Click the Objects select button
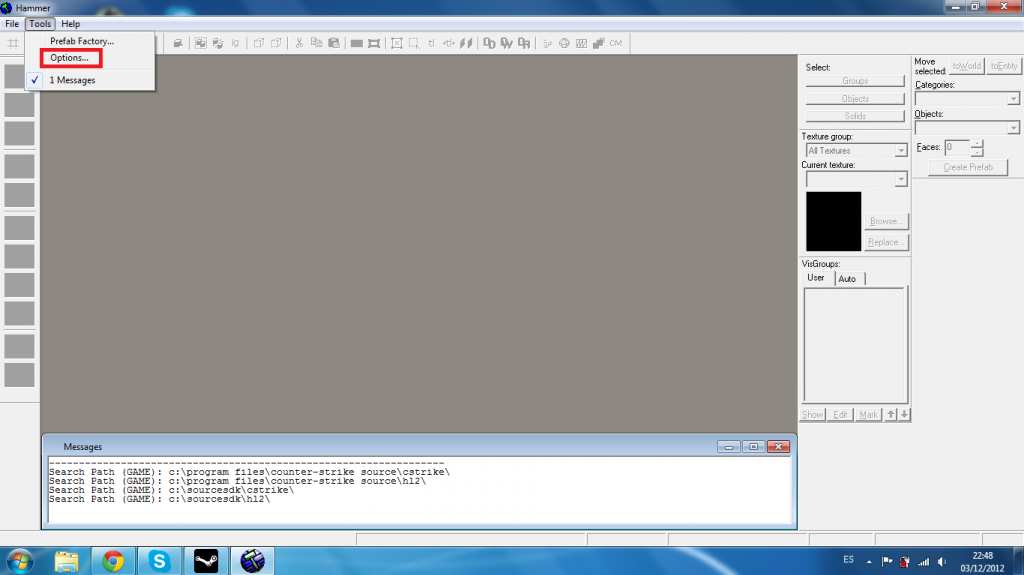This screenshot has height=575, width=1024. coord(855,99)
